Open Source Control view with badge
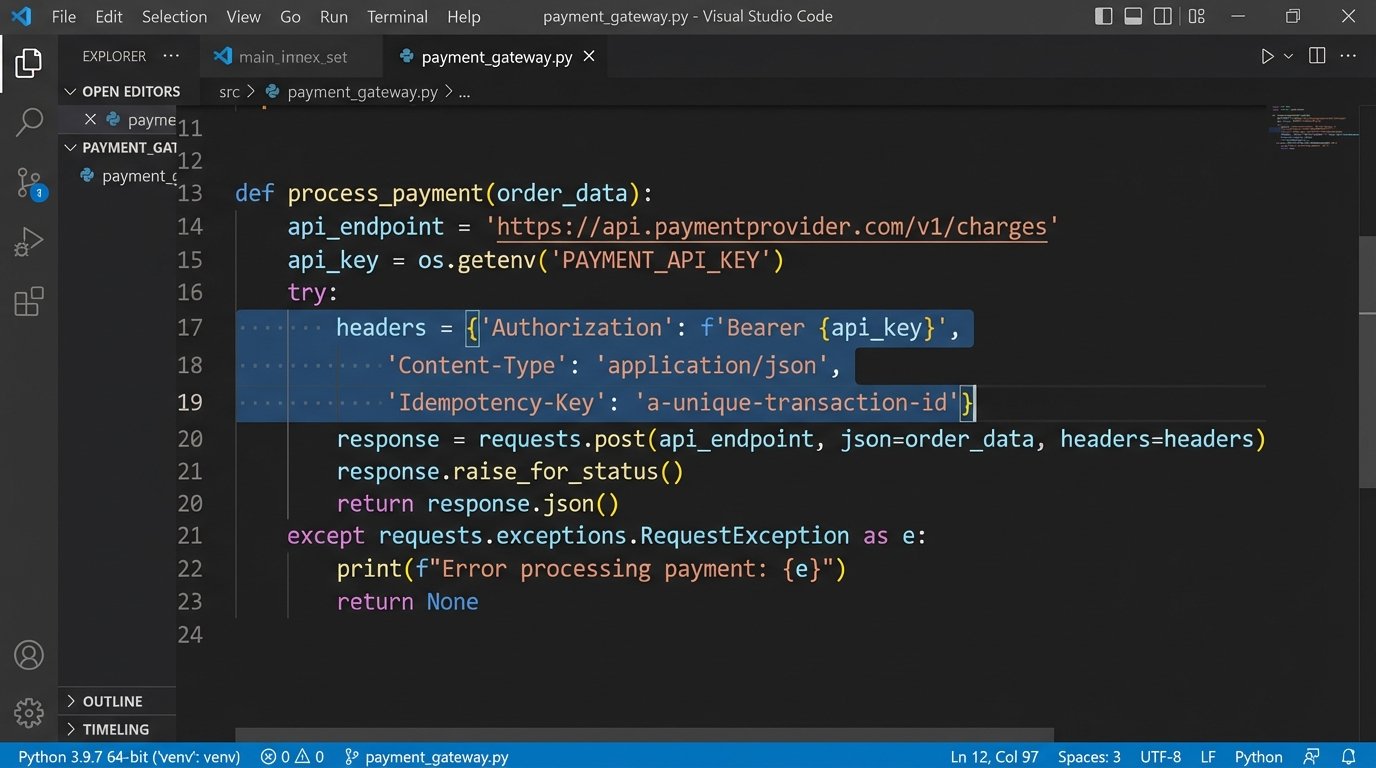Screen dimensions: 1376x768 pyautogui.click(x=28, y=182)
